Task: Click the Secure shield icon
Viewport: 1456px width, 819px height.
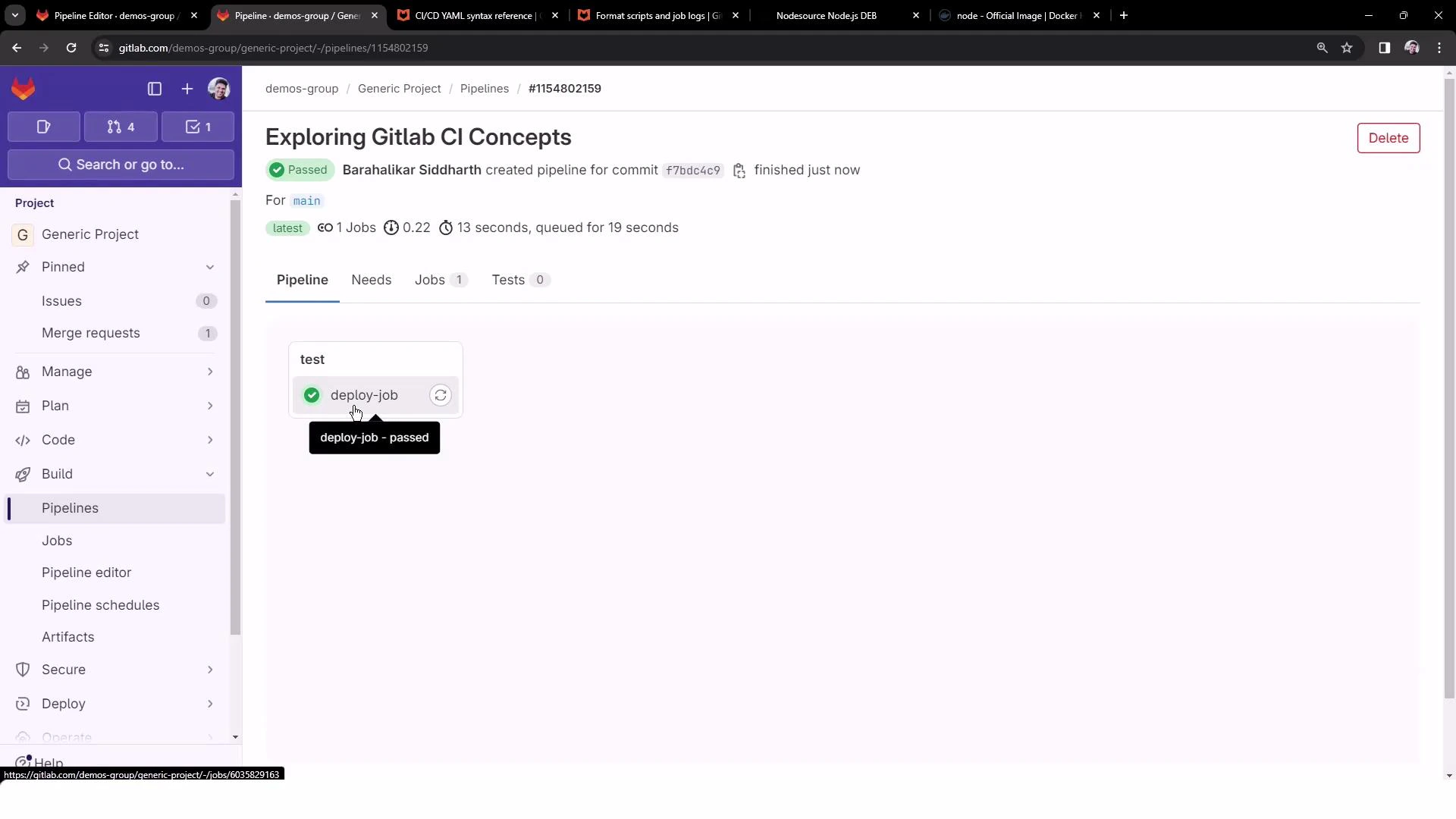Action: (23, 670)
